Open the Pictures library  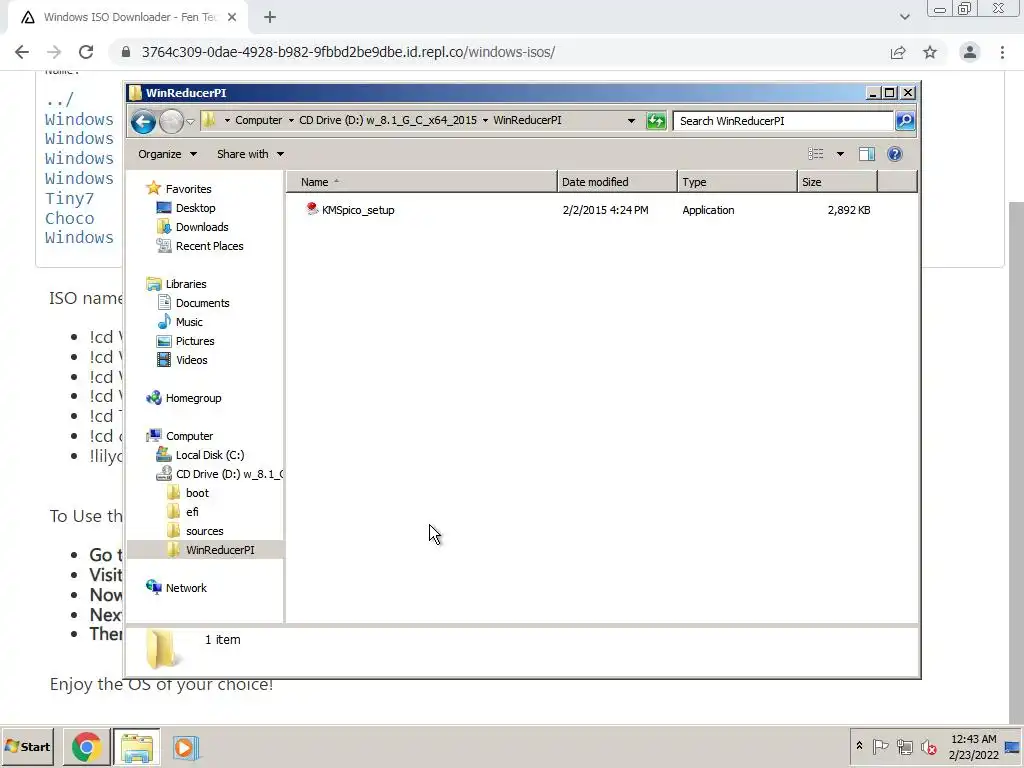(x=195, y=341)
